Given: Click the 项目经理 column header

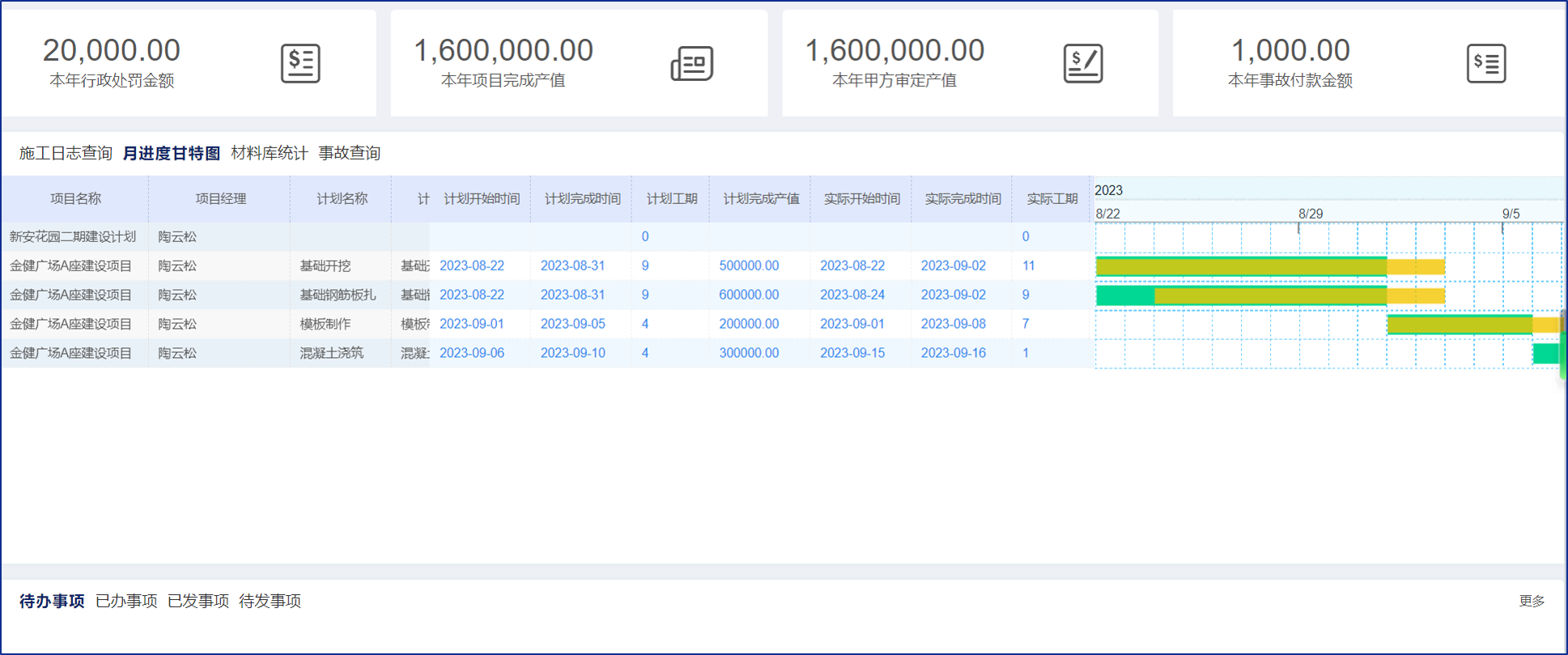Looking at the screenshot, I should (220, 198).
